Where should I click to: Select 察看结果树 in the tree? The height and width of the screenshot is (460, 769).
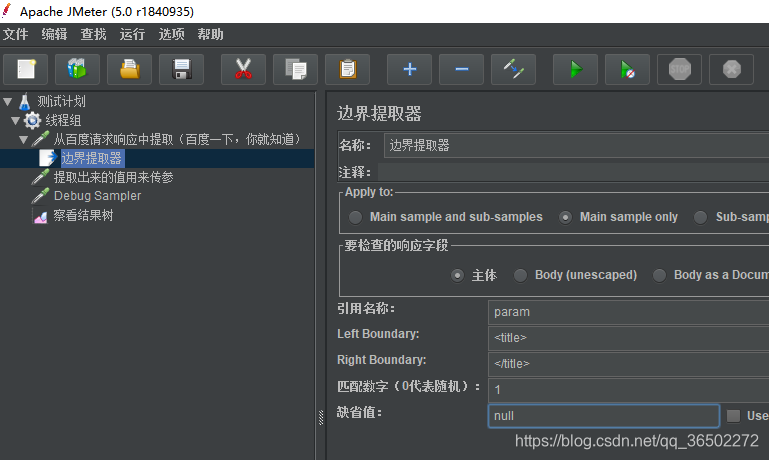pos(83,215)
